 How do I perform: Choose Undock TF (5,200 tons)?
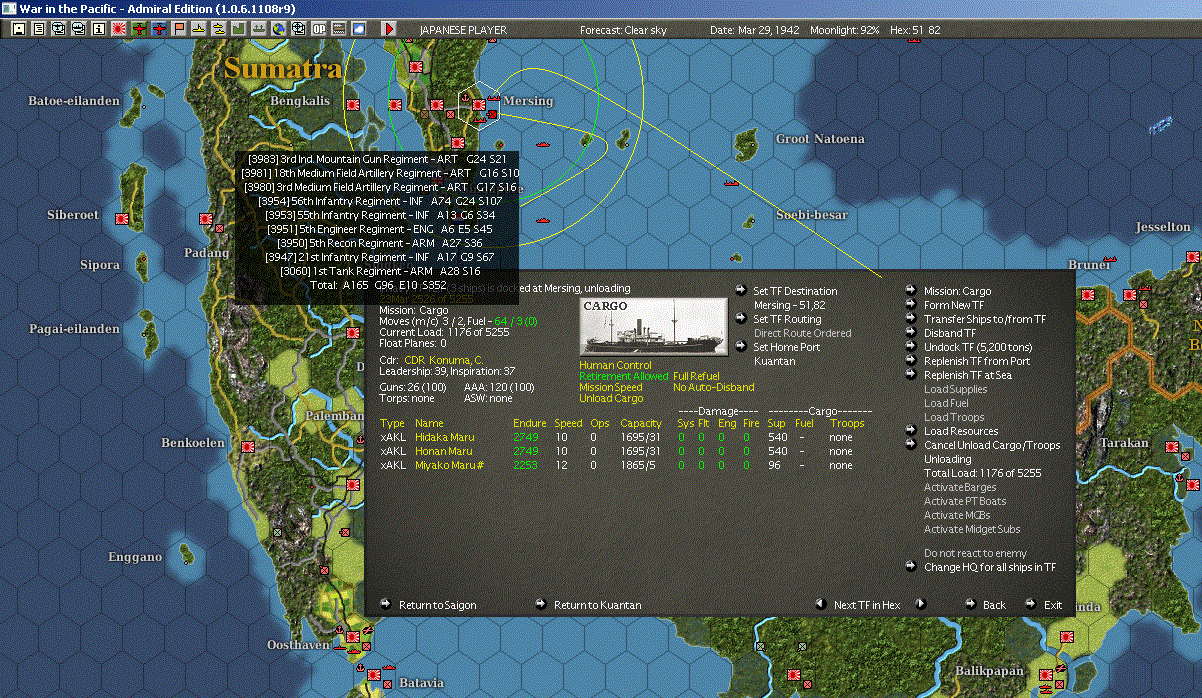[x=978, y=347]
